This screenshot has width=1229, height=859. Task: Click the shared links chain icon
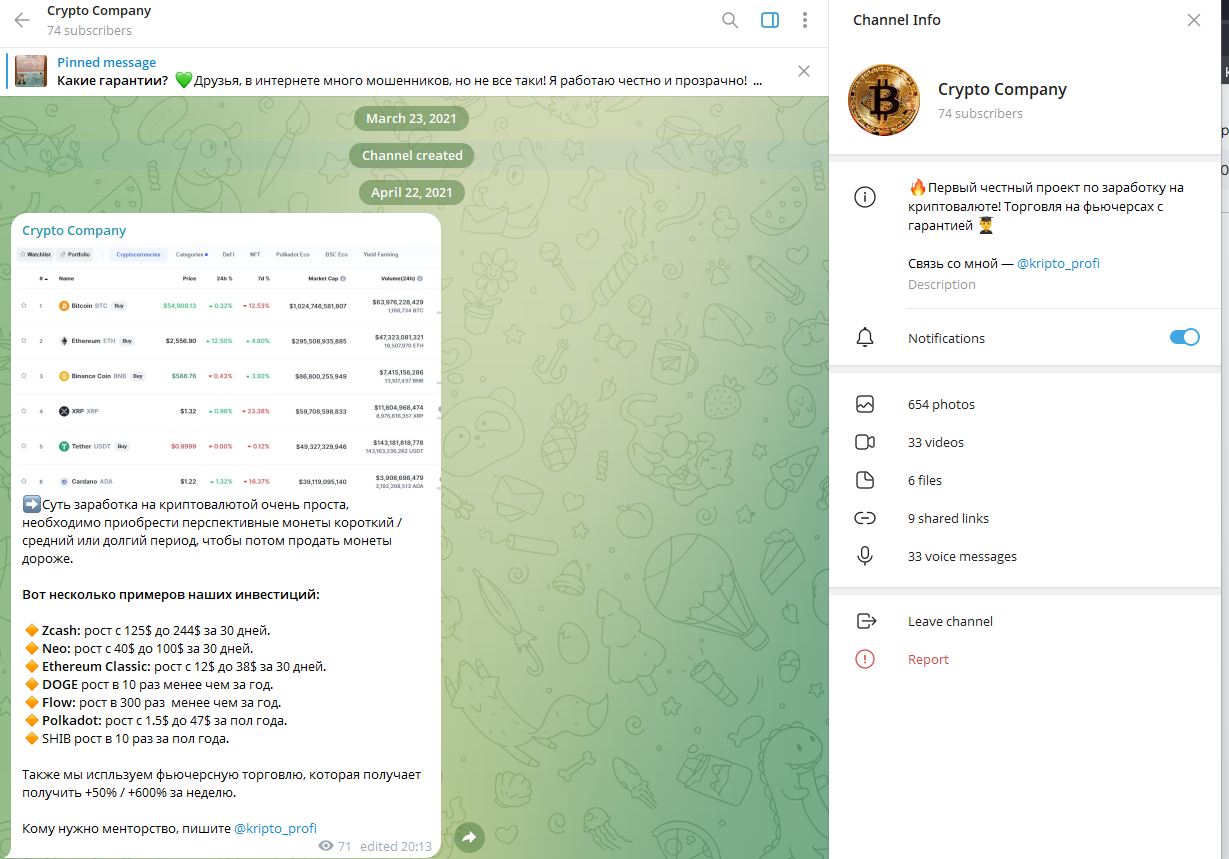865,518
